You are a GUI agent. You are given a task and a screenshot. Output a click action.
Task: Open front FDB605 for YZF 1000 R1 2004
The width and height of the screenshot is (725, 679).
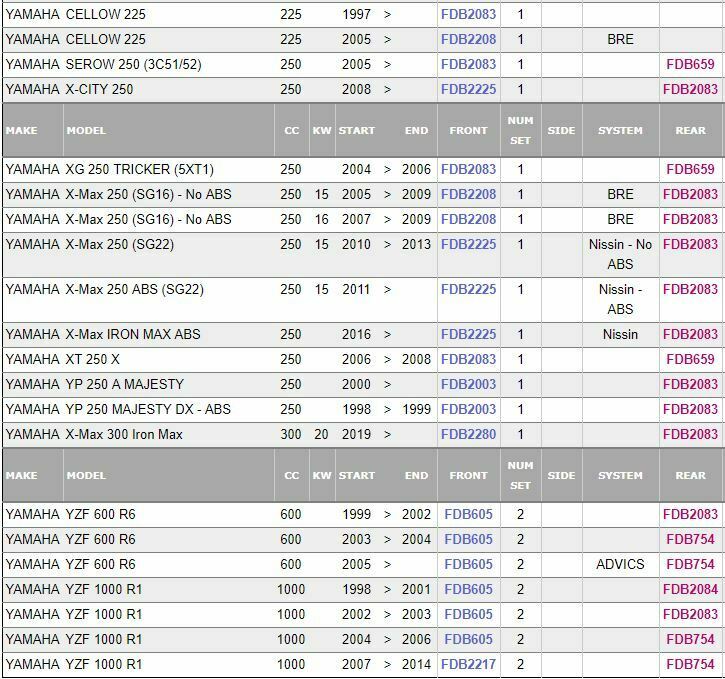[x=468, y=639]
